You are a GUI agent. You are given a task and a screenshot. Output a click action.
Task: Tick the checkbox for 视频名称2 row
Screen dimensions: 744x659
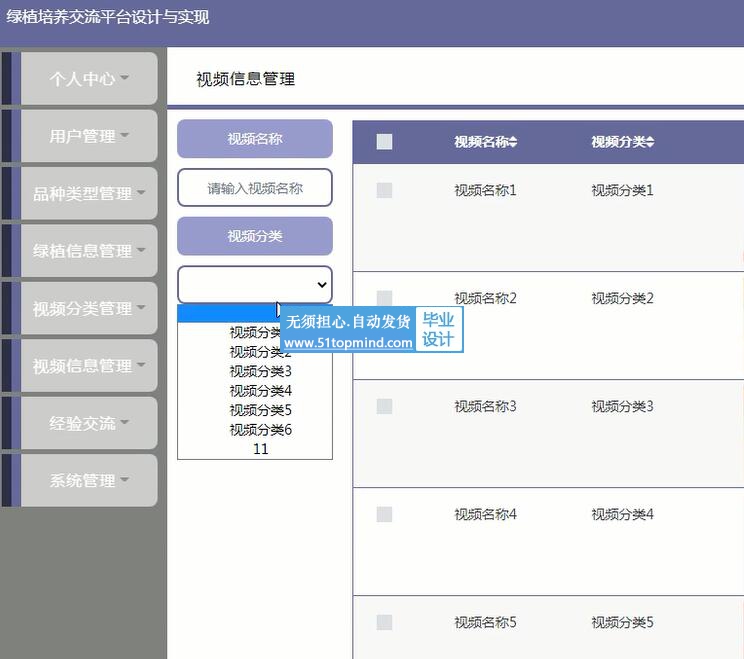384,298
